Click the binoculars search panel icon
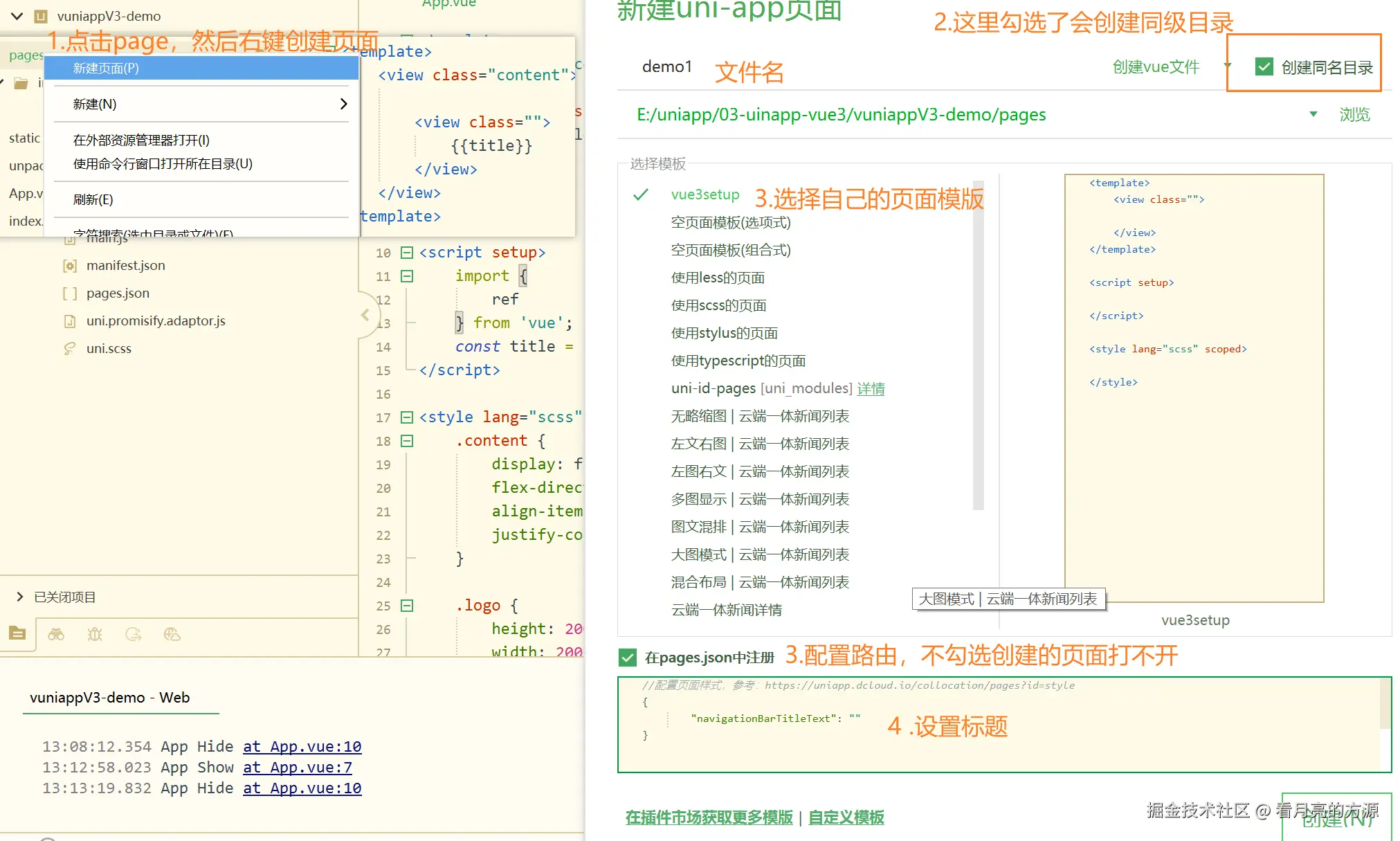The height and width of the screenshot is (841, 1400). 56,634
